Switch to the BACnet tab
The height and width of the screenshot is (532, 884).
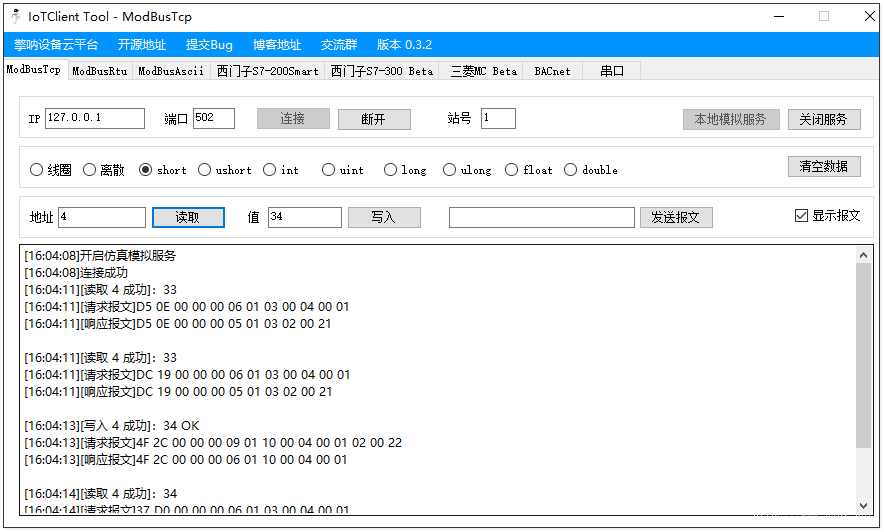(x=552, y=71)
